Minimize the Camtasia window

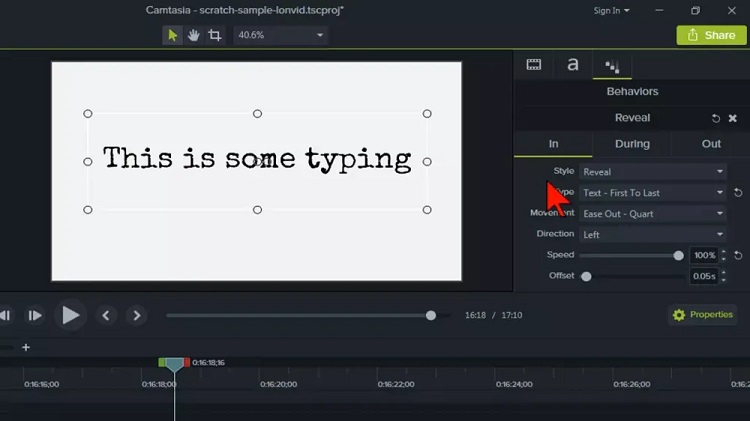tap(659, 11)
